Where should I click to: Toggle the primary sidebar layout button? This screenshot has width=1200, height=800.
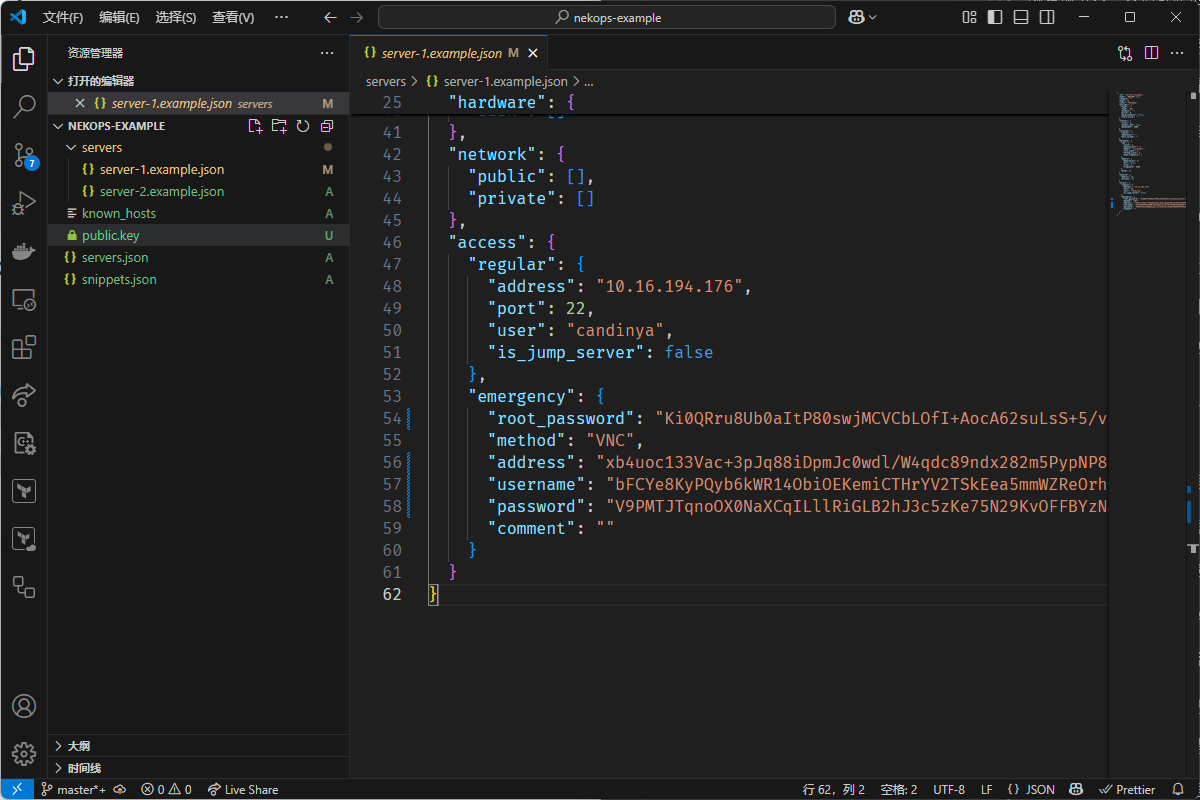click(994, 17)
